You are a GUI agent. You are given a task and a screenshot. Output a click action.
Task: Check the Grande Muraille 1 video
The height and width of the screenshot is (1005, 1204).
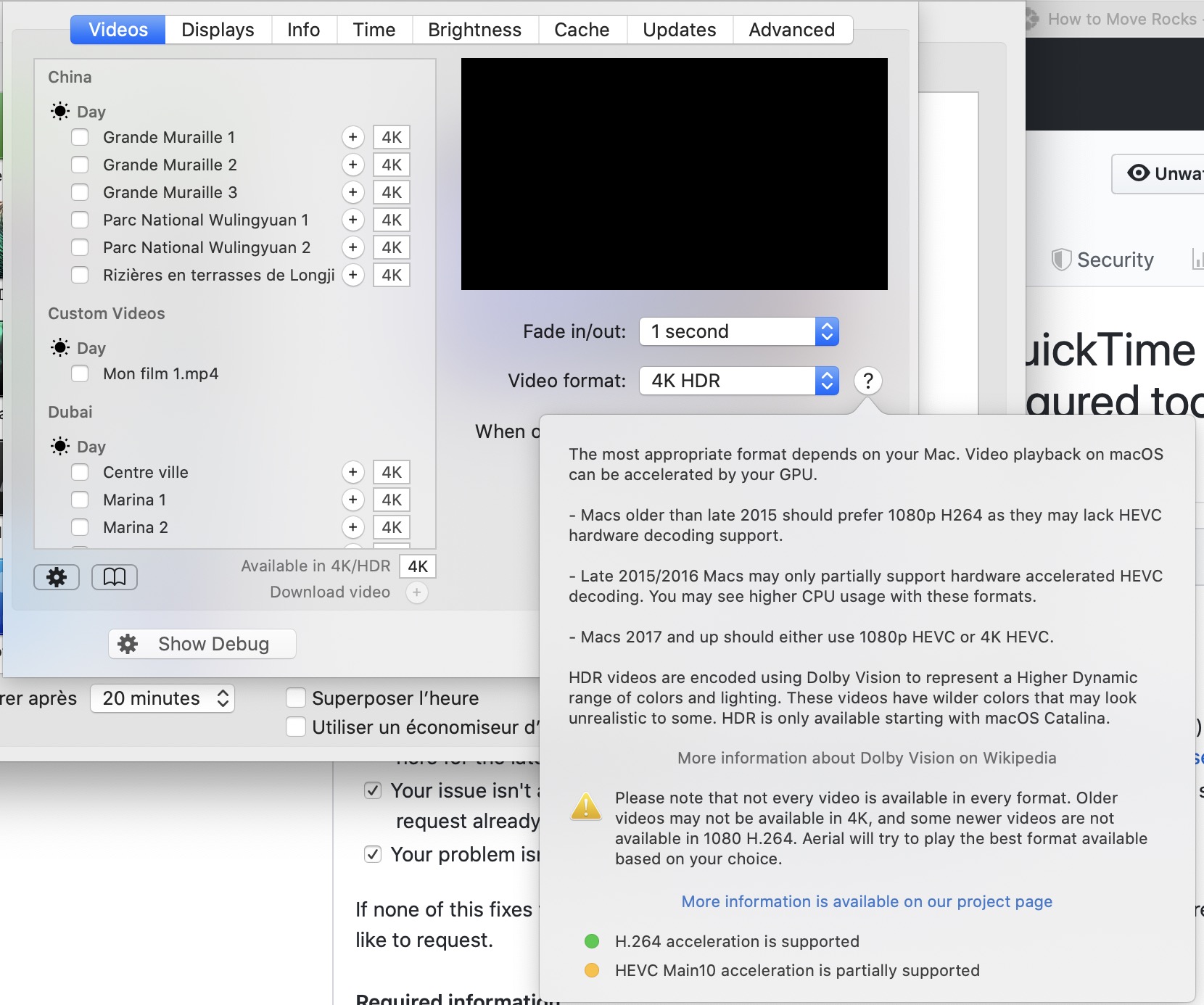pos(80,137)
